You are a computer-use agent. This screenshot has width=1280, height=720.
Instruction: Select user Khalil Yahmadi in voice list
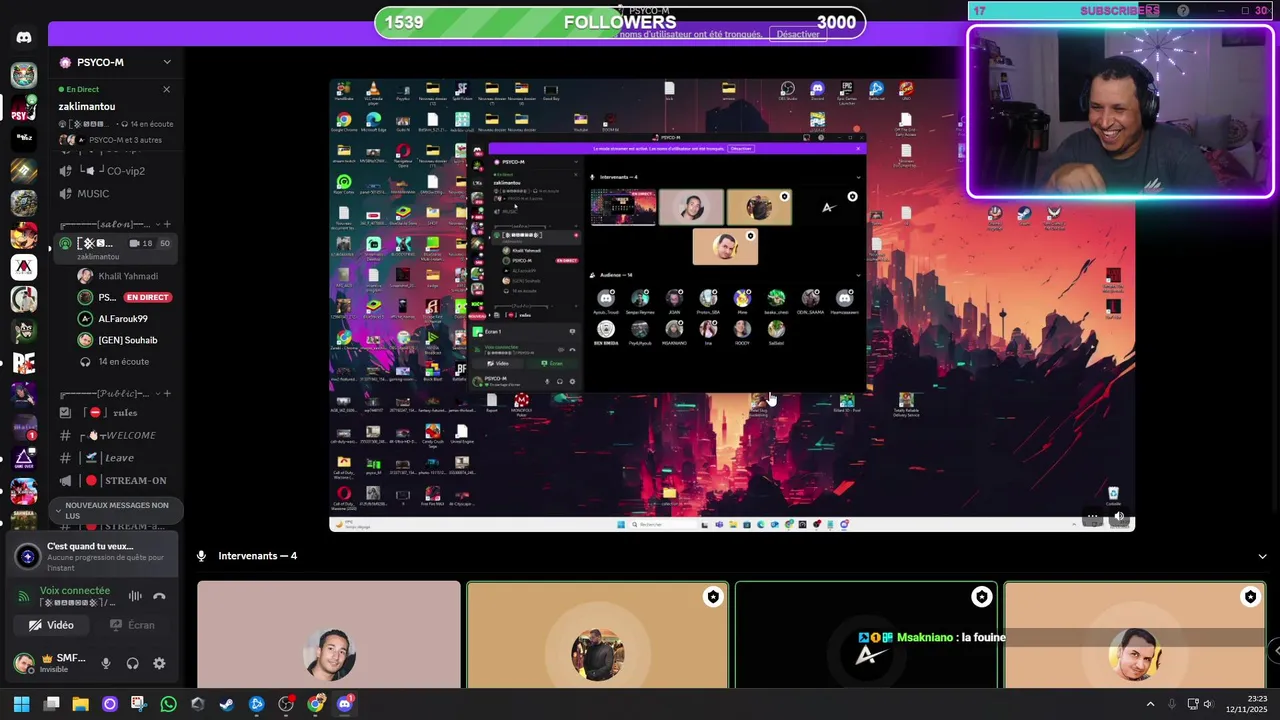[118, 276]
